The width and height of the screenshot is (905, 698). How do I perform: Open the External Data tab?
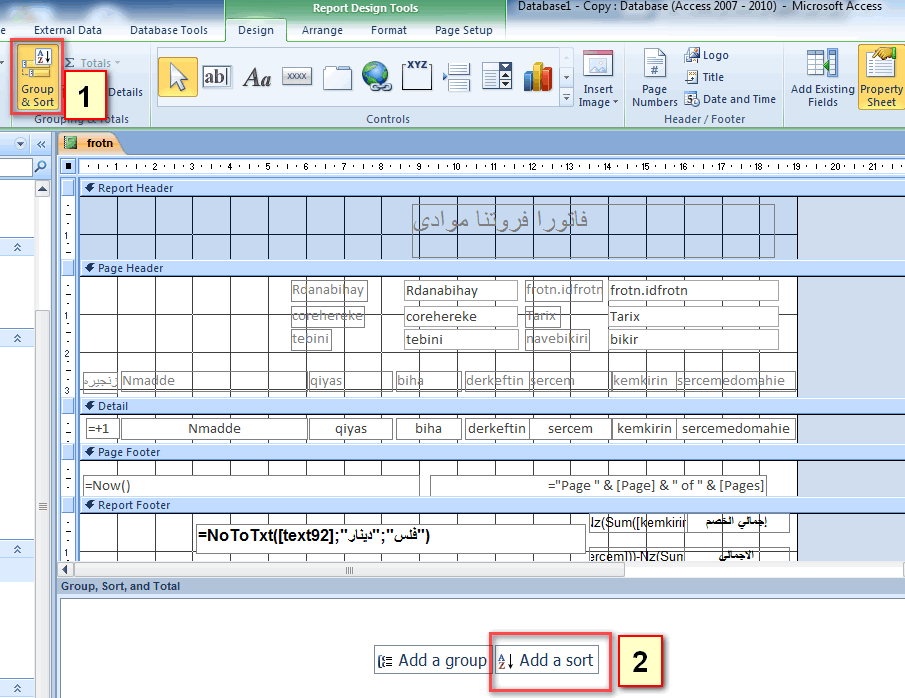click(x=68, y=30)
